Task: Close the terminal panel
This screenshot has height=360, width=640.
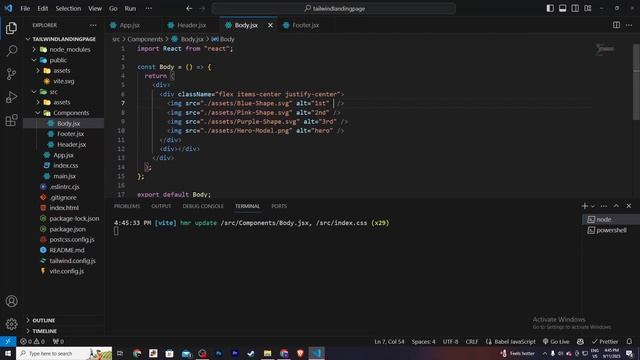Action: [x=629, y=206]
